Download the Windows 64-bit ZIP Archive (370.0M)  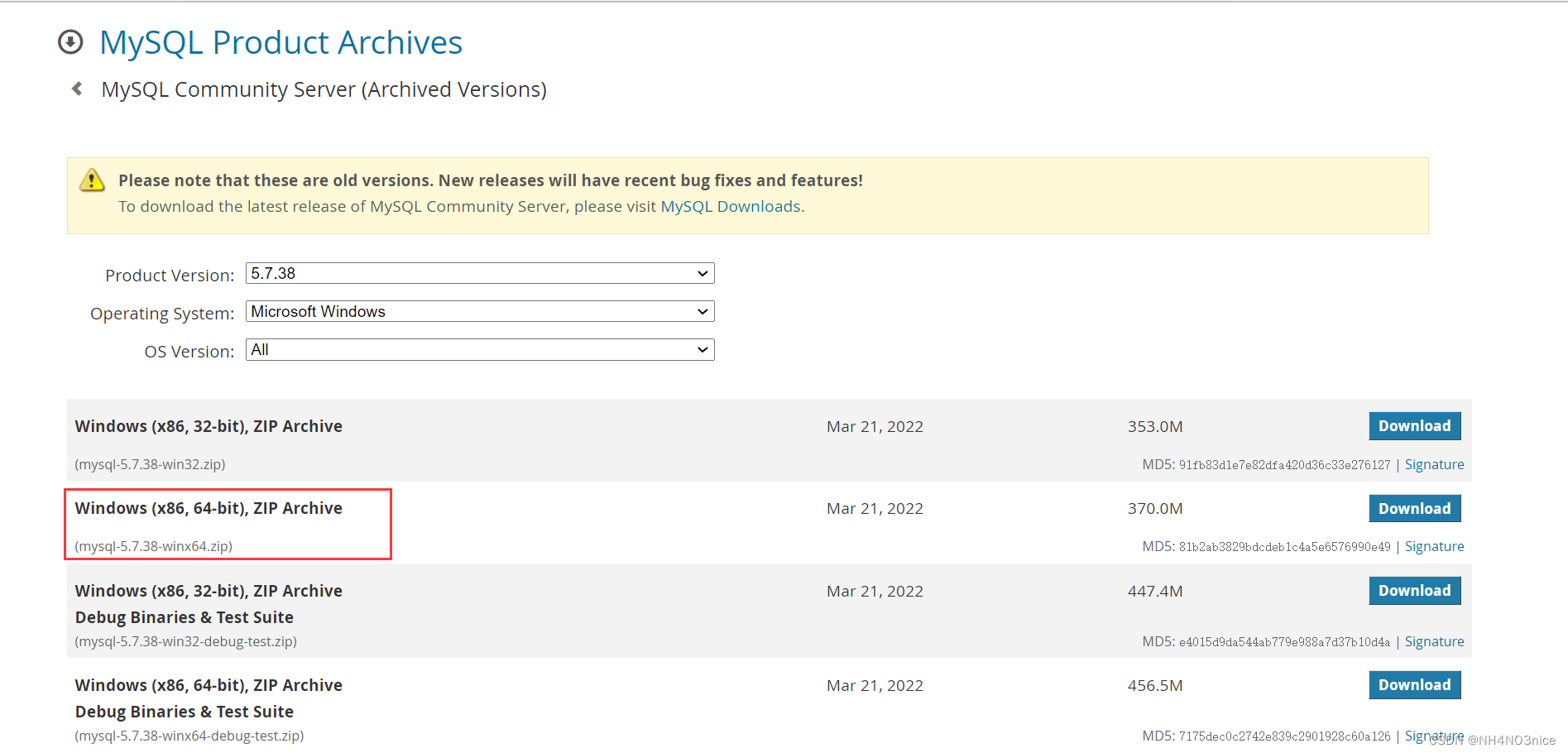(x=1415, y=508)
